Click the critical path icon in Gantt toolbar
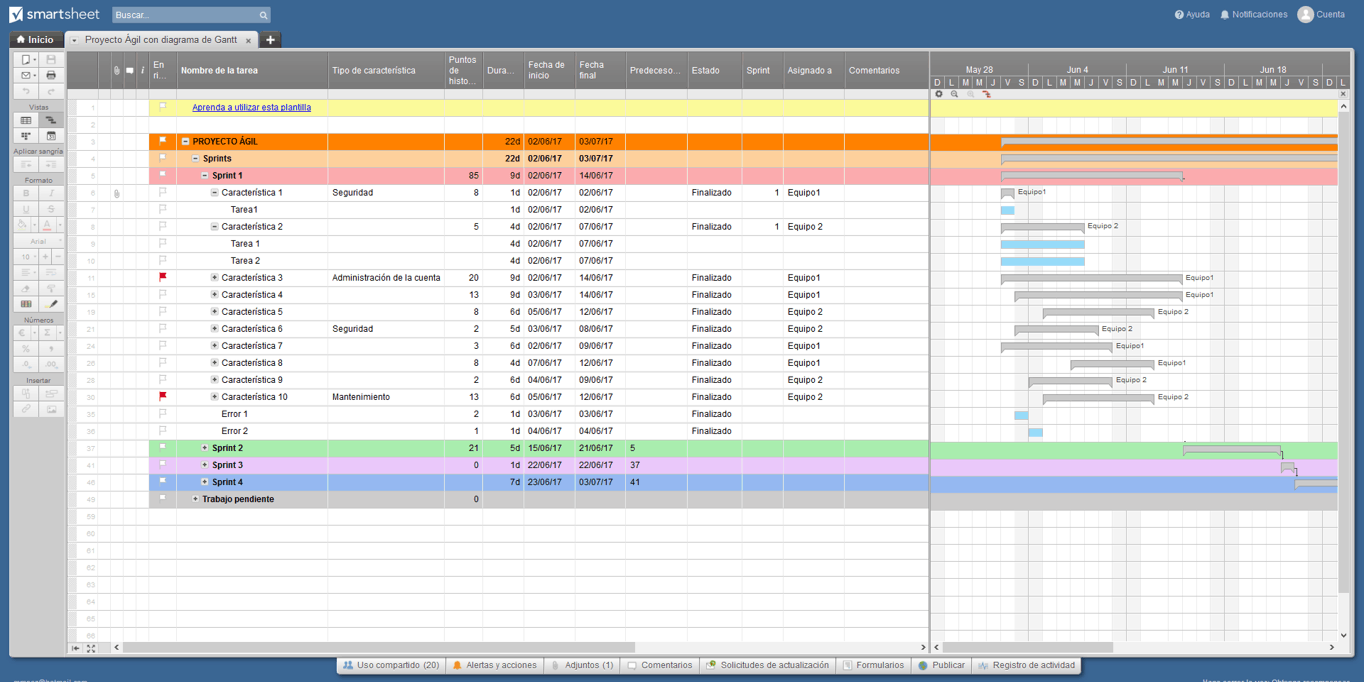The height and width of the screenshot is (682, 1364). tap(986, 94)
